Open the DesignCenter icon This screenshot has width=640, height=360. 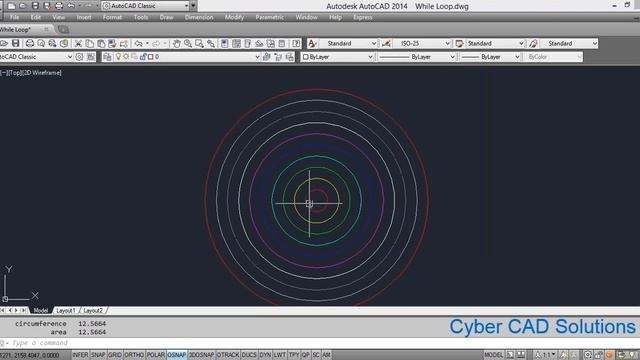coord(236,43)
